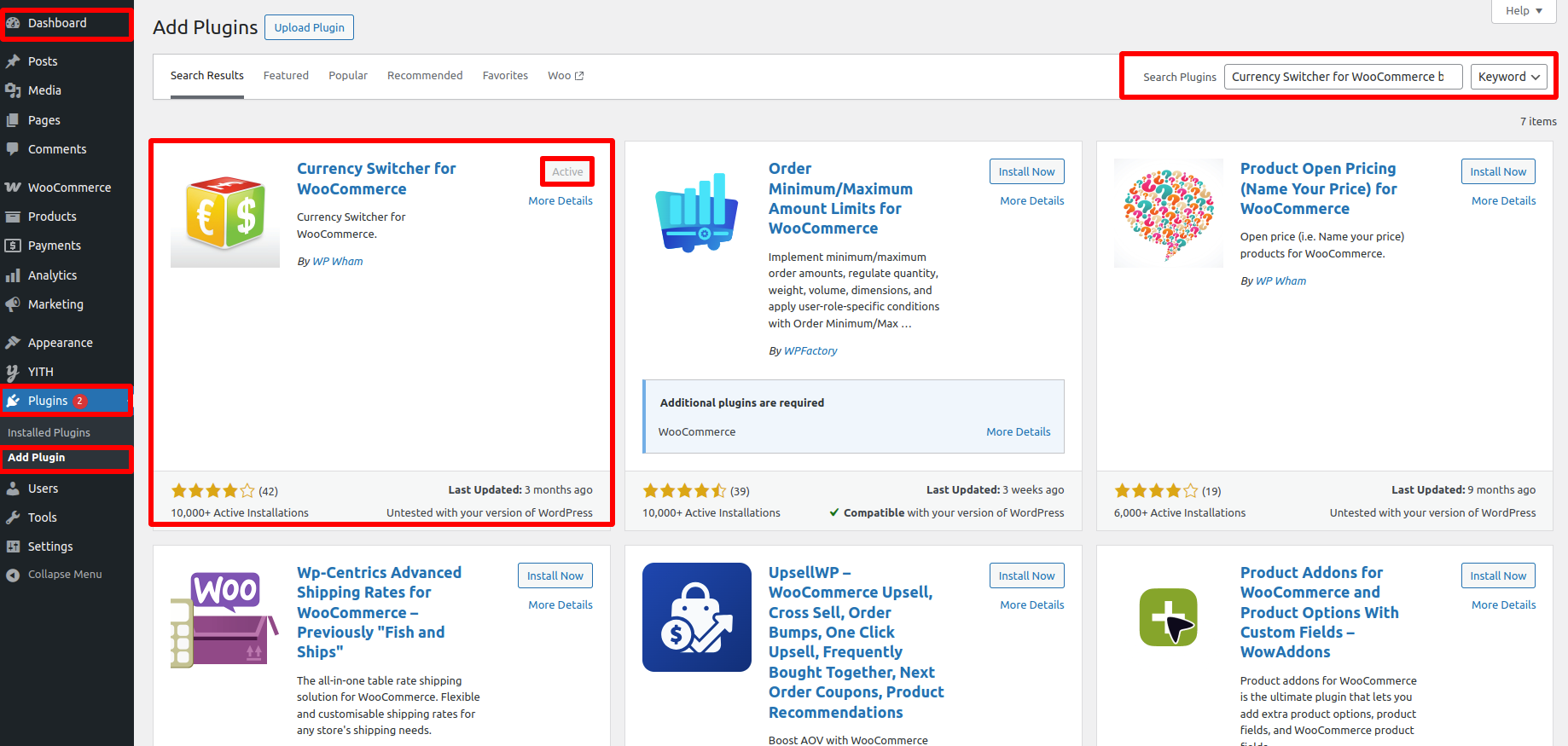Click the Collapse Menu arrow icon

(x=13, y=575)
